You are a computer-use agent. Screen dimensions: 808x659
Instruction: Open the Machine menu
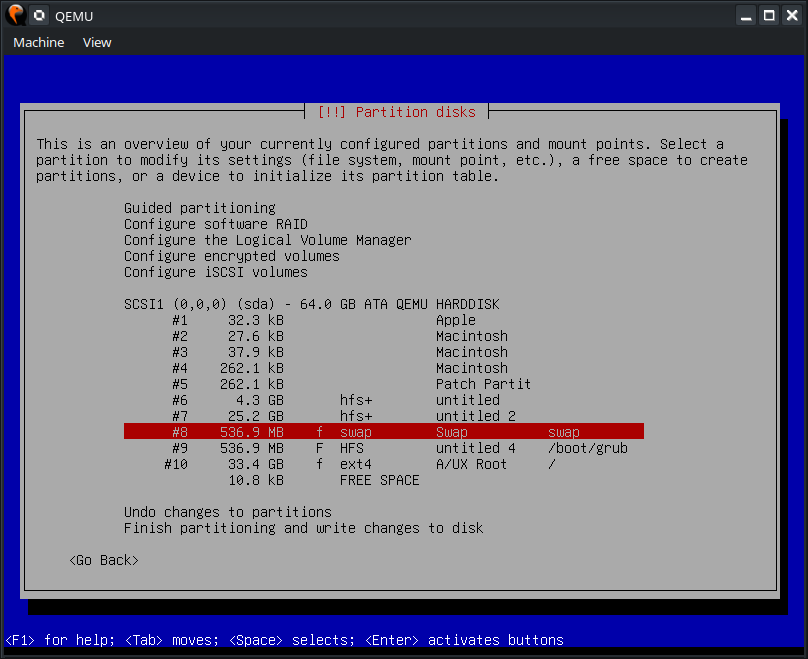click(38, 42)
